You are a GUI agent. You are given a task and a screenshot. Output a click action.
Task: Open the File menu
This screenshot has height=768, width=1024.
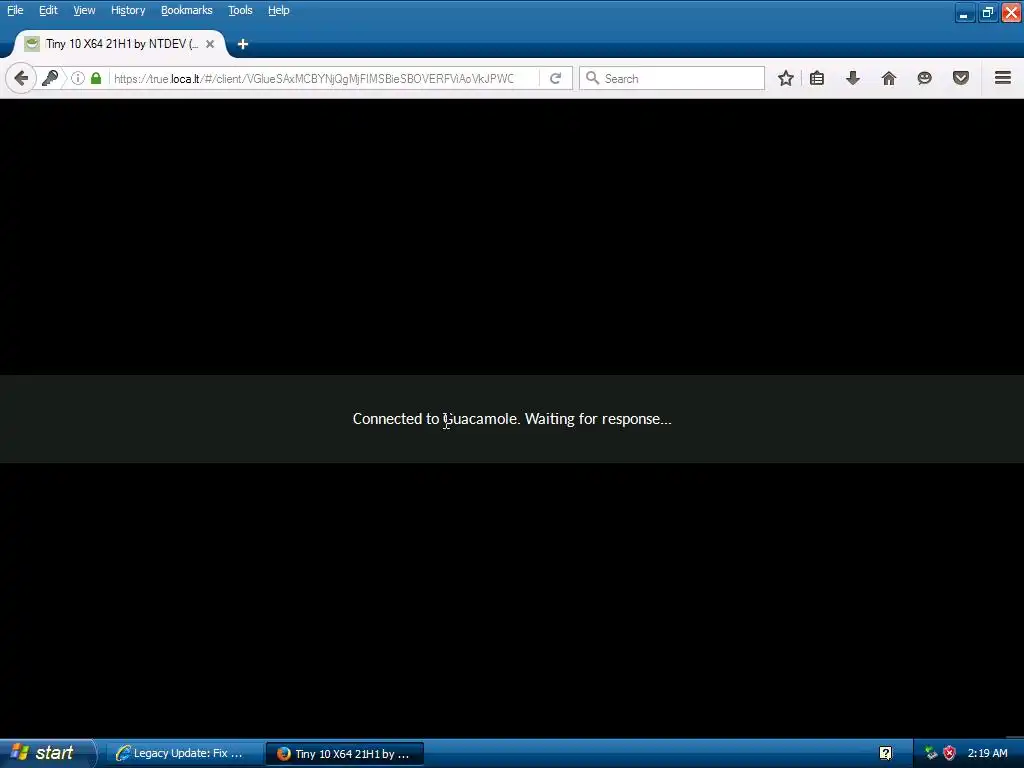tap(15, 10)
